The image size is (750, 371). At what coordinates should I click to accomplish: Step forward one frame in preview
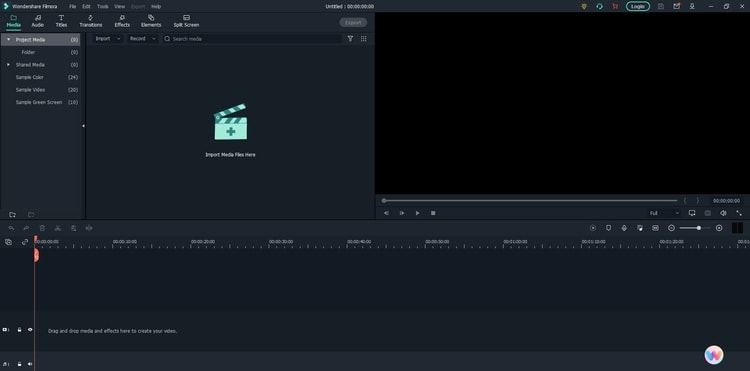pyautogui.click(x=402, y=213)
